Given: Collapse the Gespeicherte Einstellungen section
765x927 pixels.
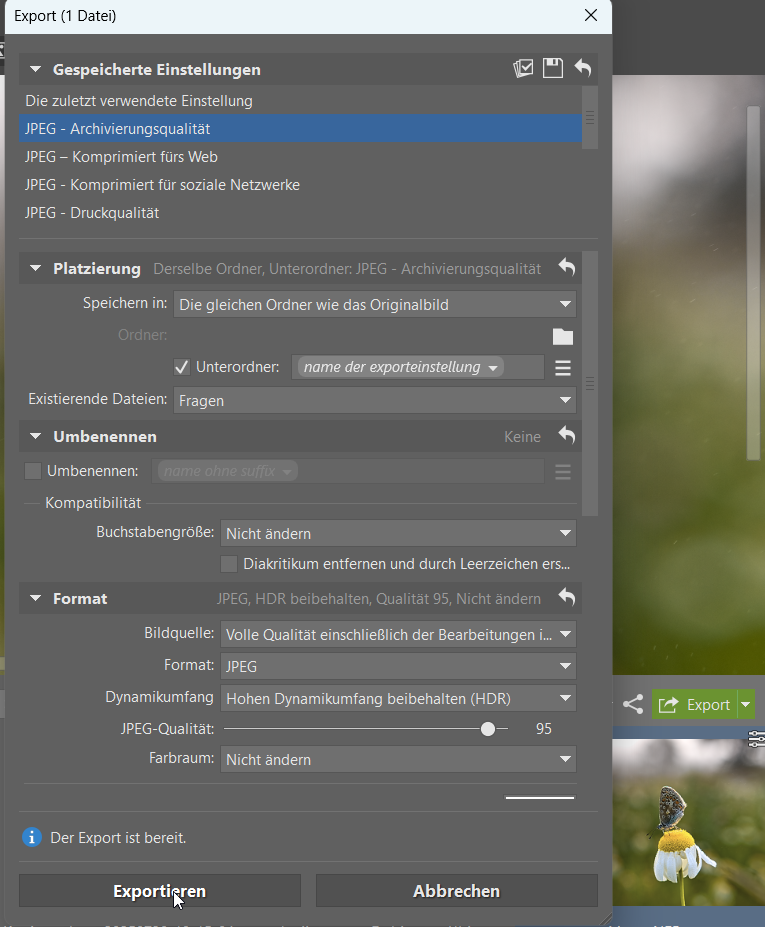Looking at the screenshot, I should [36, 70].
